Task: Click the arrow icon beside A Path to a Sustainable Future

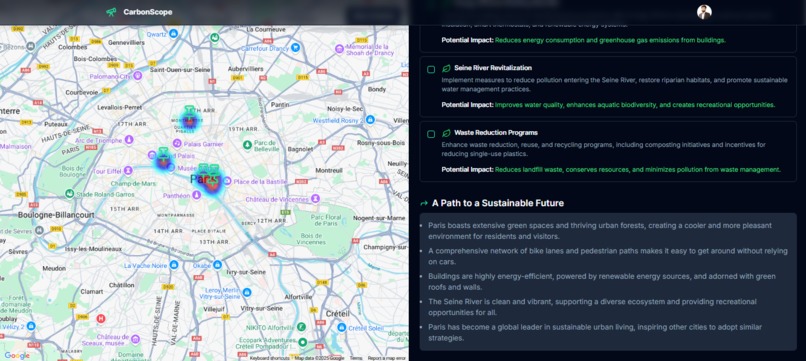Action: pyautogui.click(x=424, y=203)
